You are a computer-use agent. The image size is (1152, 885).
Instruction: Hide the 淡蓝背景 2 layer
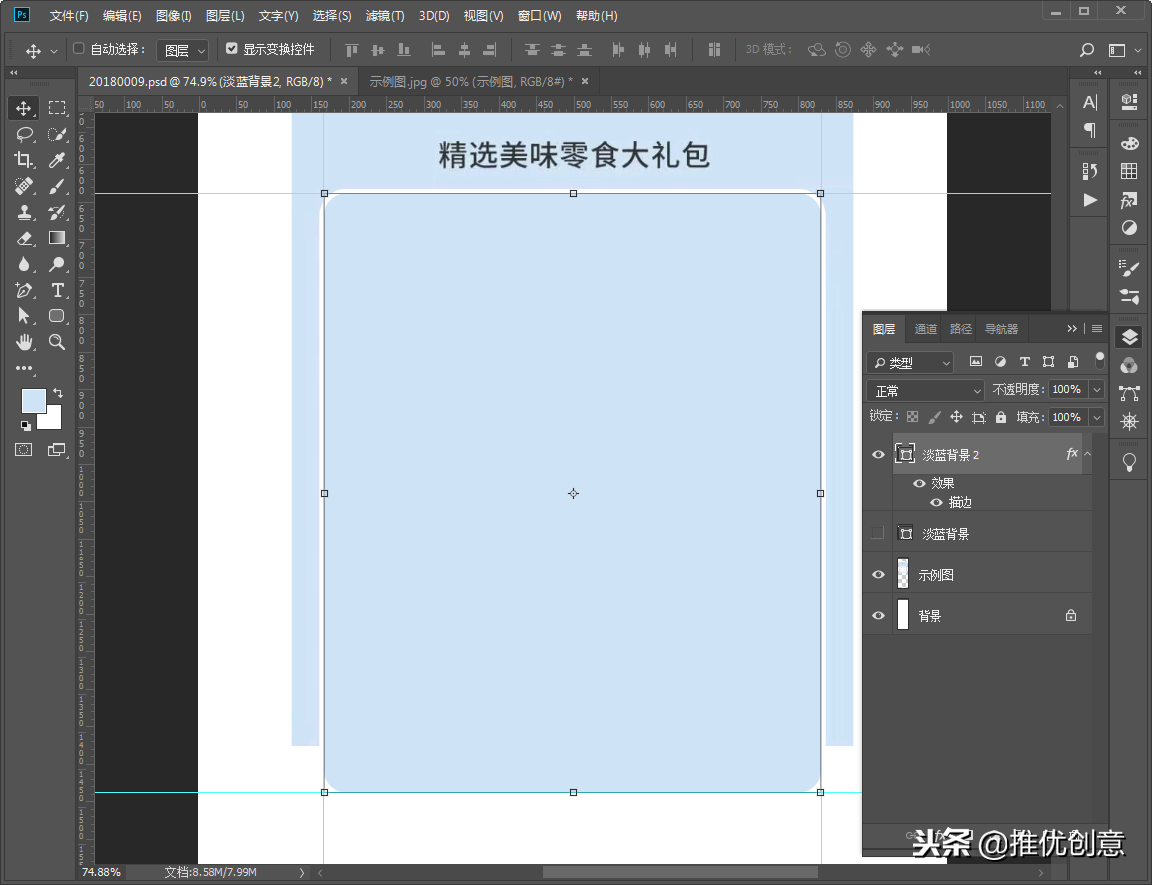click(x=878, y=455)
